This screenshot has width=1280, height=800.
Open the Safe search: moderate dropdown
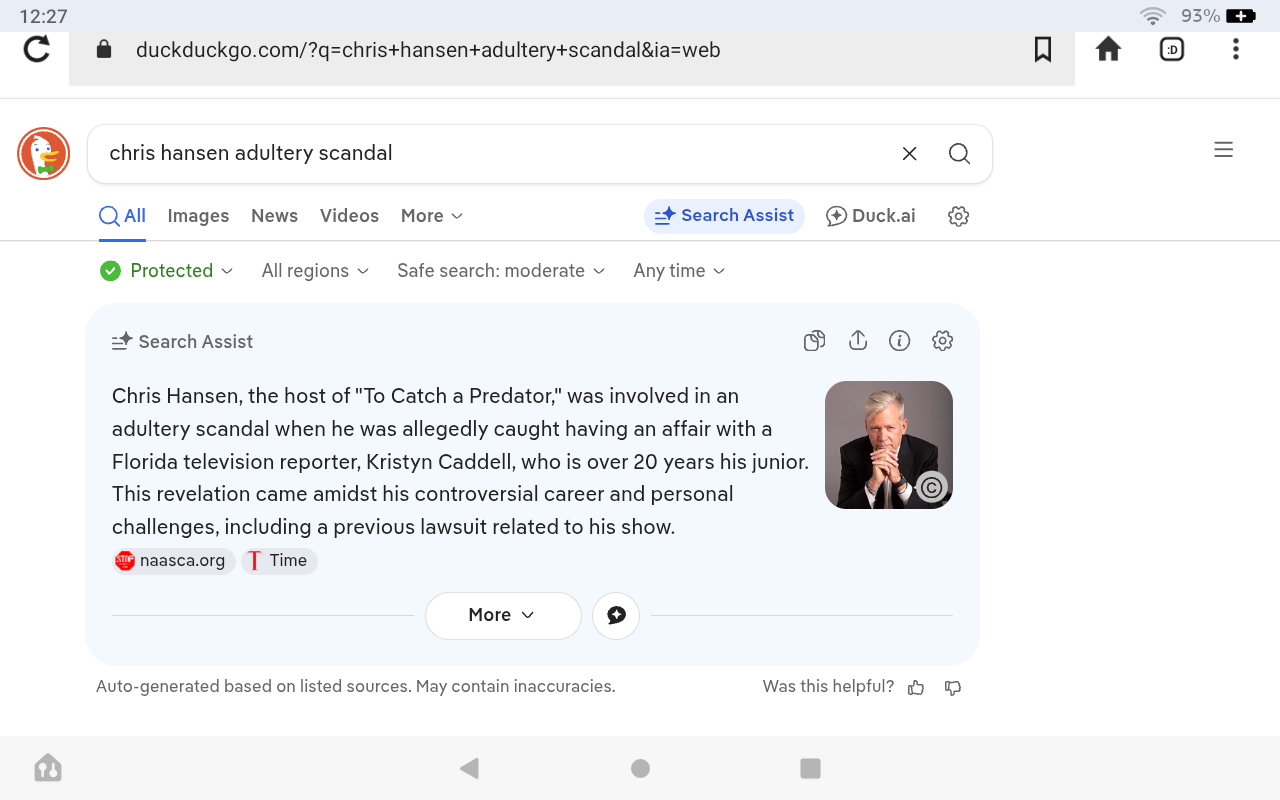click(500, 271)
